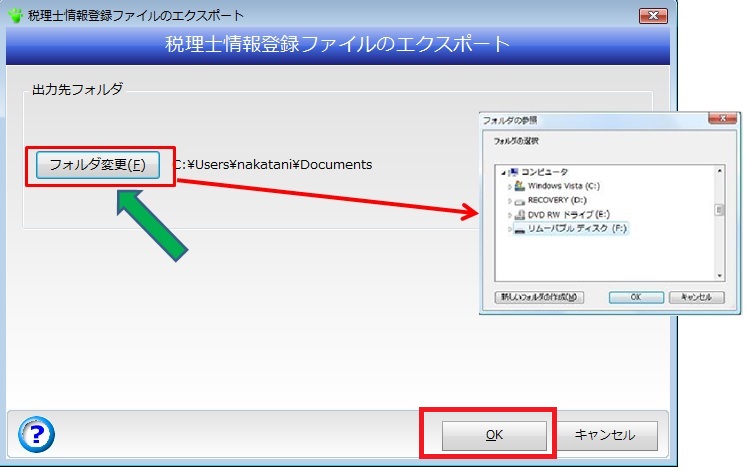This screenshot has width=745, height=471.
Task: Click the DVD RW drive (E:) icon
Action: click(519, 215)
